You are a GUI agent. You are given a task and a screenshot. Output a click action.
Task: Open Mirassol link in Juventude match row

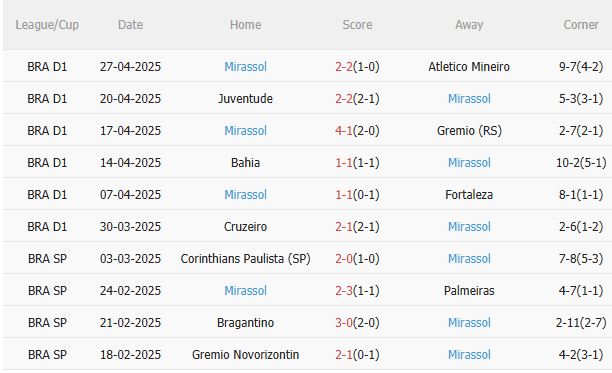coord(469,99)
